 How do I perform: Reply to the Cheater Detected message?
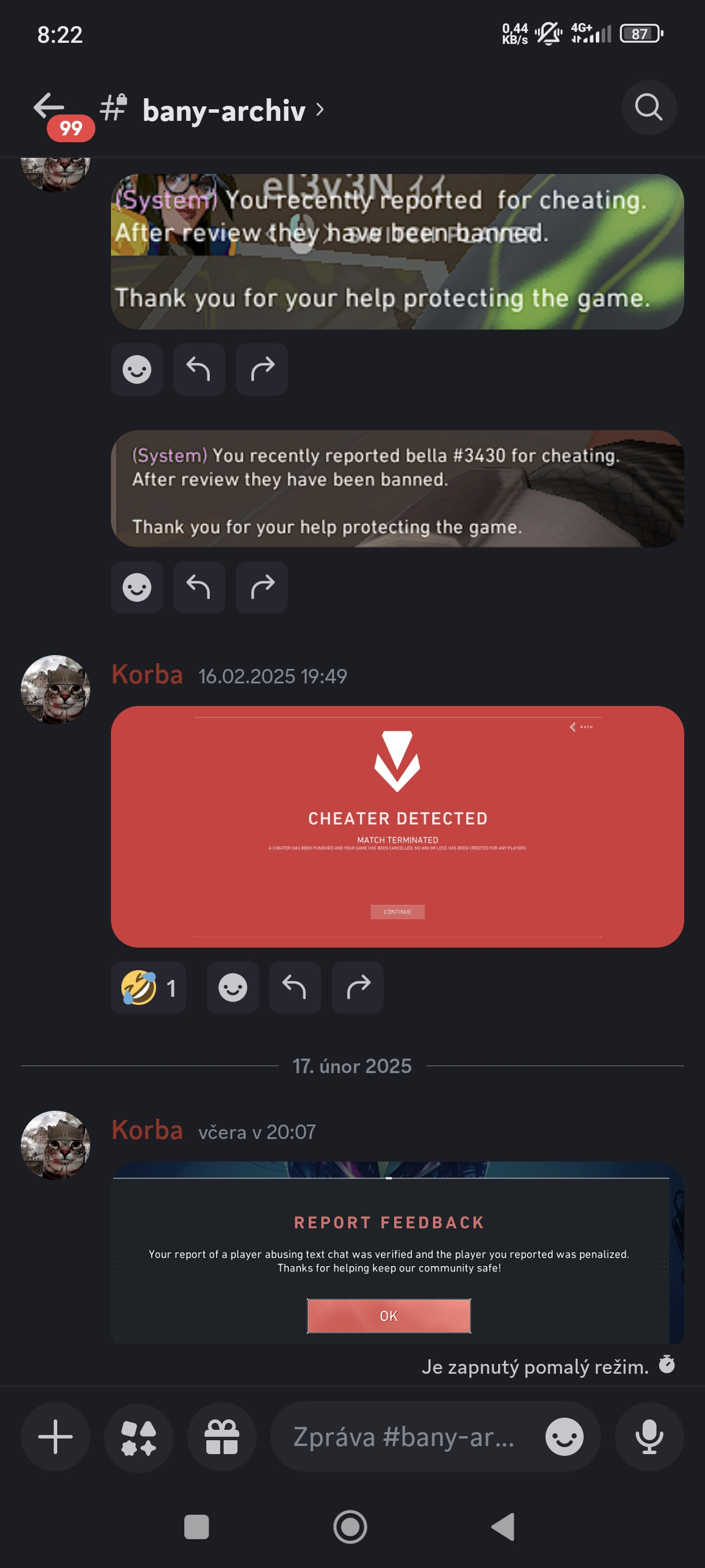click(295, 988)
